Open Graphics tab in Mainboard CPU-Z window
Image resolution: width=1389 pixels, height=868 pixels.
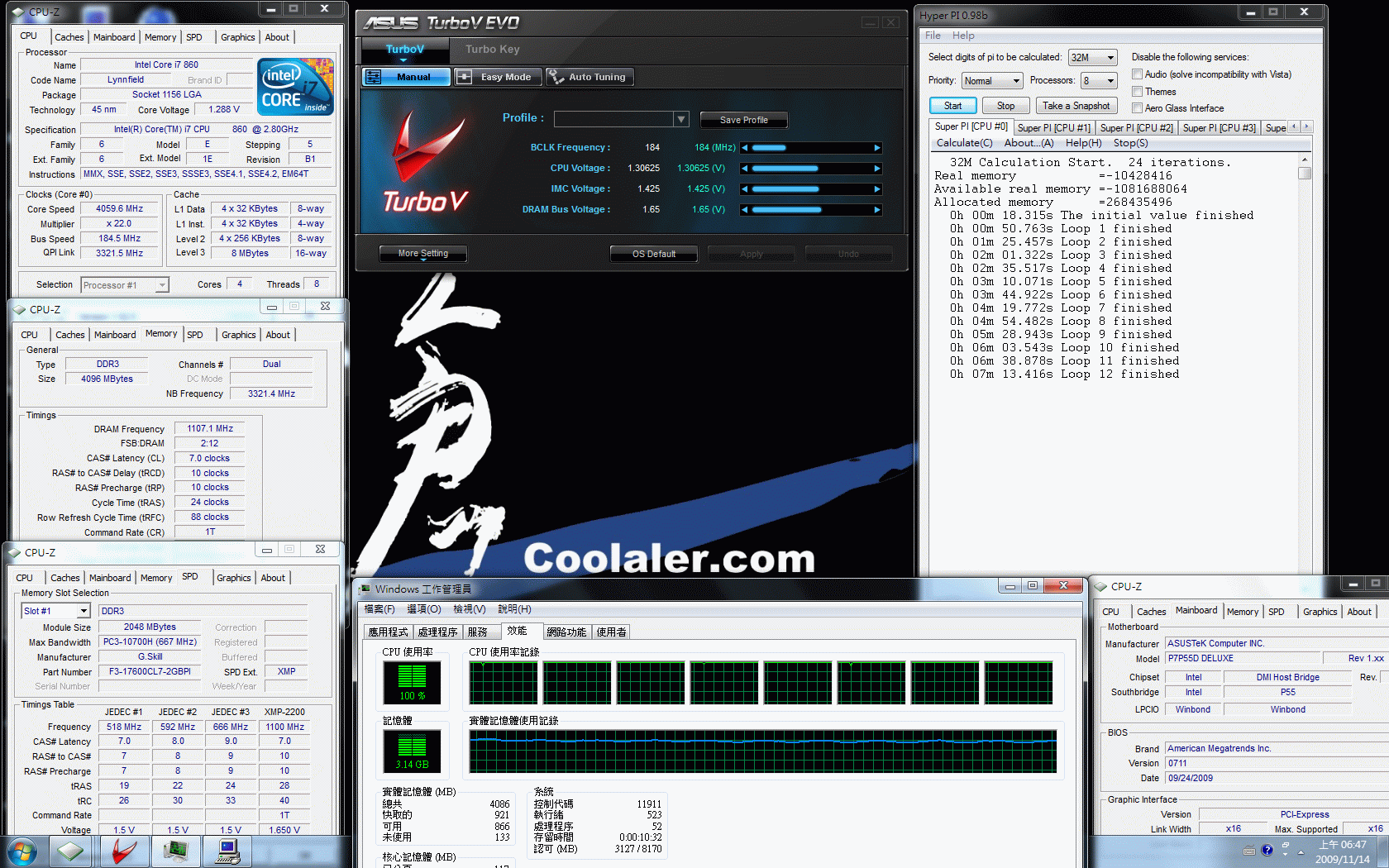point(1320,612)
